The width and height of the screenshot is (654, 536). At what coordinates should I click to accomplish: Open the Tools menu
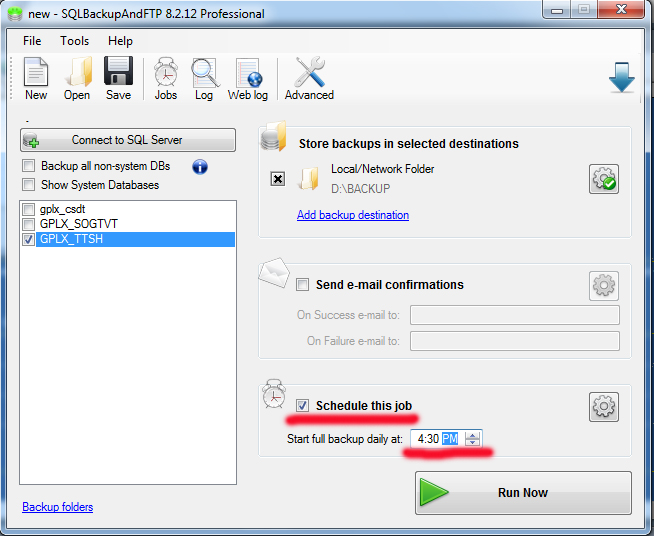click(x=75, y=41)
